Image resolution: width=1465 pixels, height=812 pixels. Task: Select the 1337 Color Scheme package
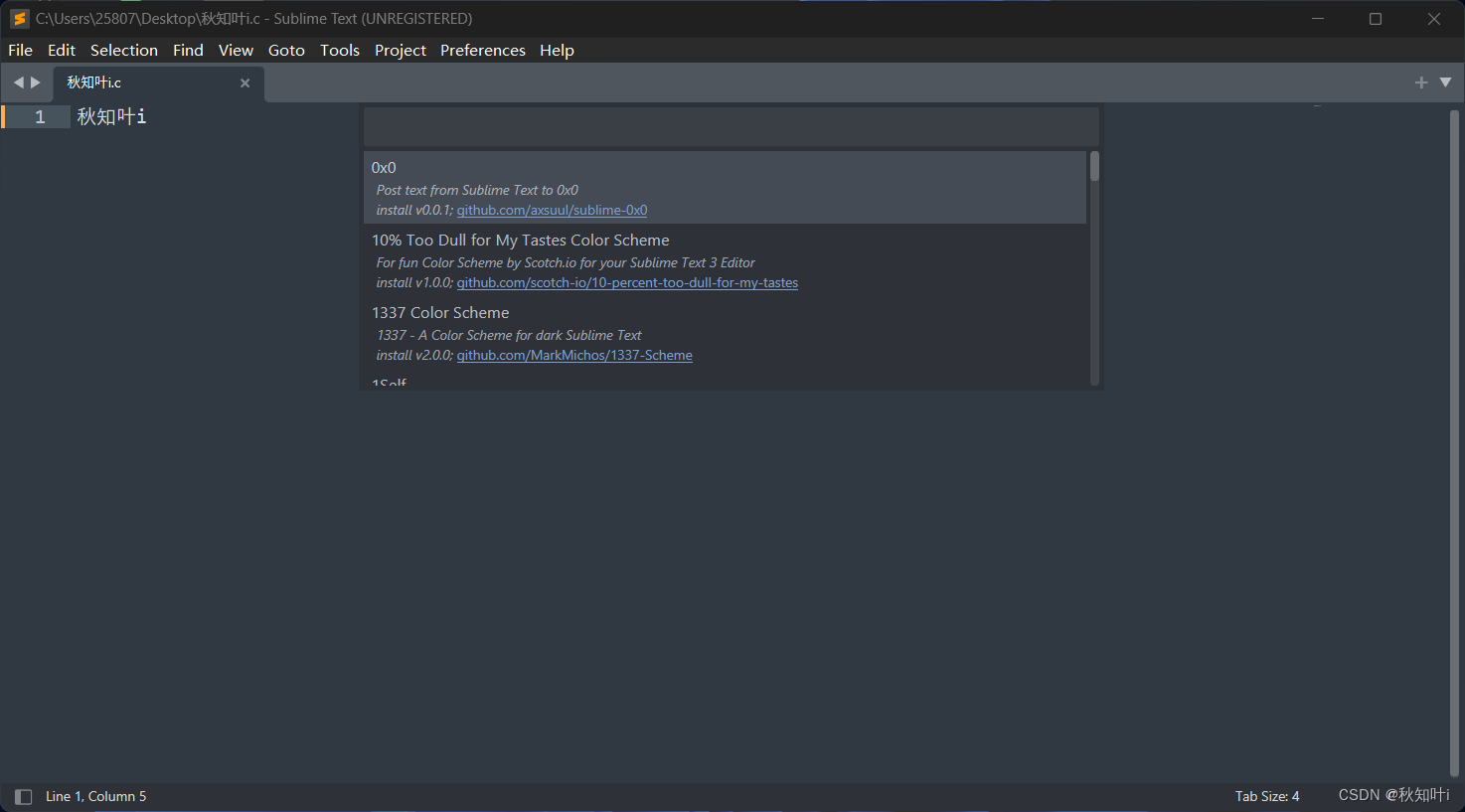[725, 332]
